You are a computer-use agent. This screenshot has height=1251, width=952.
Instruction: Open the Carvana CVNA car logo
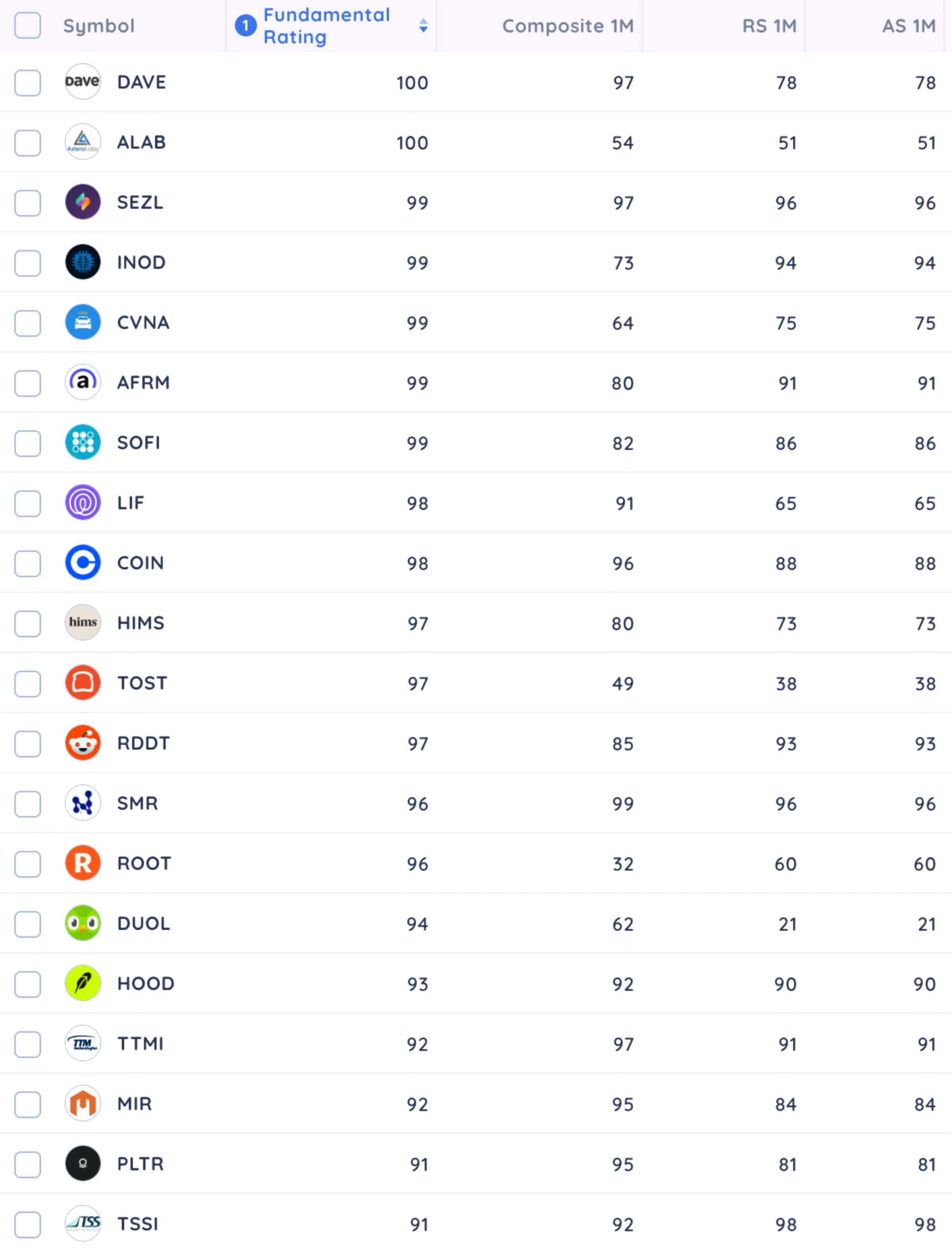[x=83, y=322]
